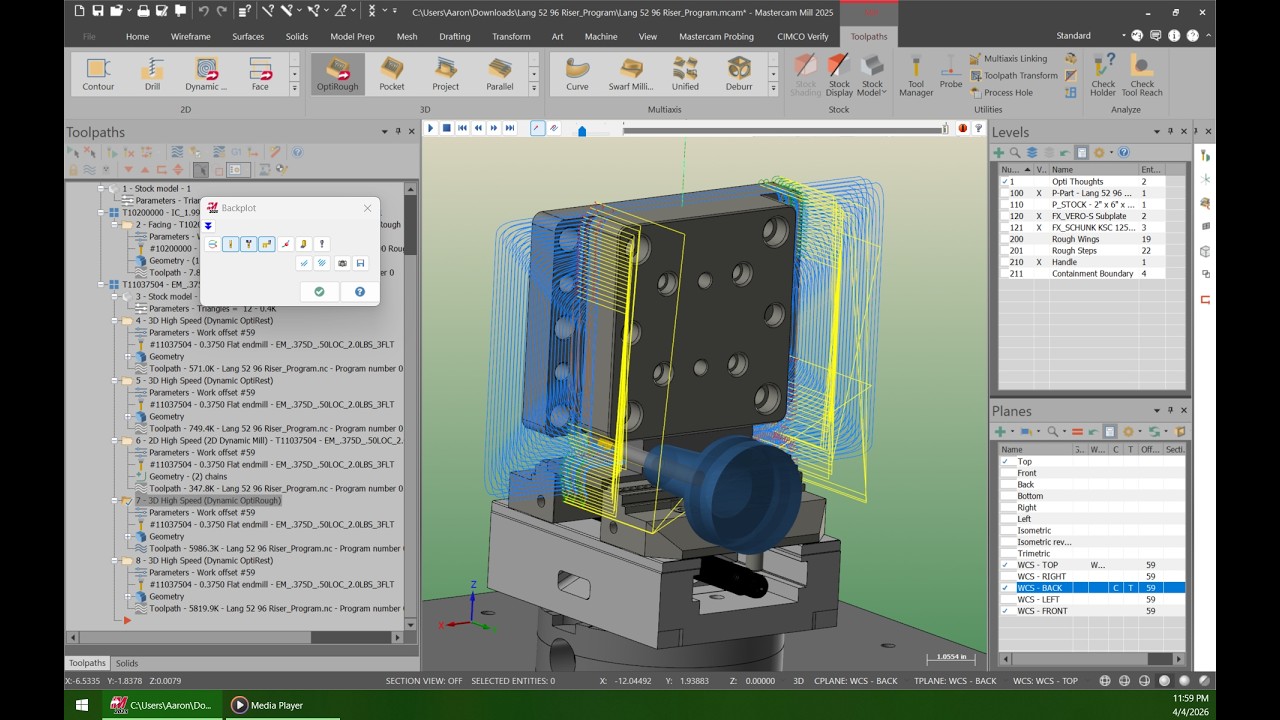Viewport: 1280px width, 720px height.
Task: Run Check Holder analysis
Action: click(1103, 76)
